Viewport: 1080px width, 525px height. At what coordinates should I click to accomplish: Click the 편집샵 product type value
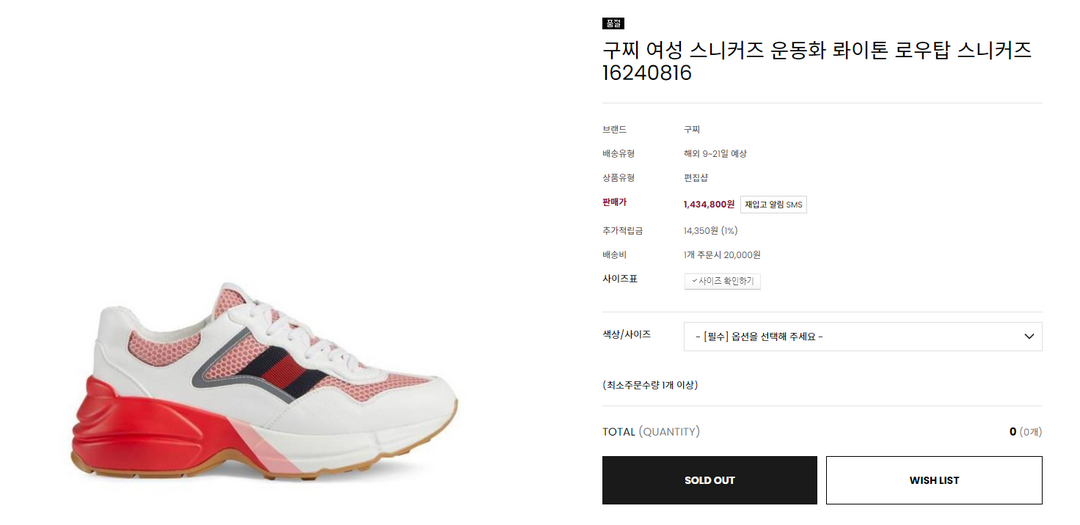pos(696,178)
